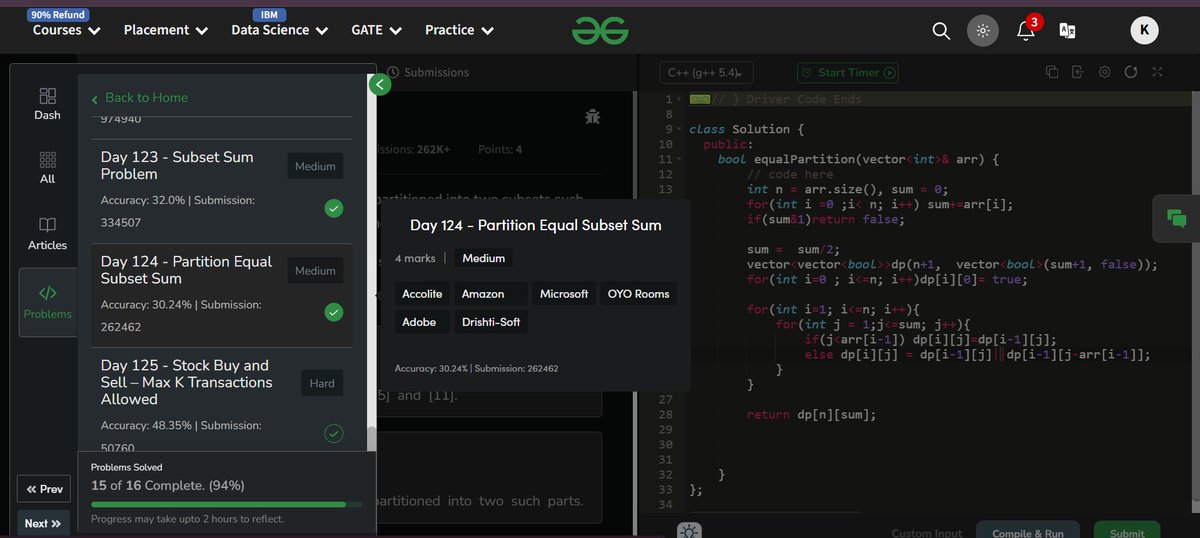1200x538 pixels.
Task: Go to next problem with Next
Action: tap(43, 523)
